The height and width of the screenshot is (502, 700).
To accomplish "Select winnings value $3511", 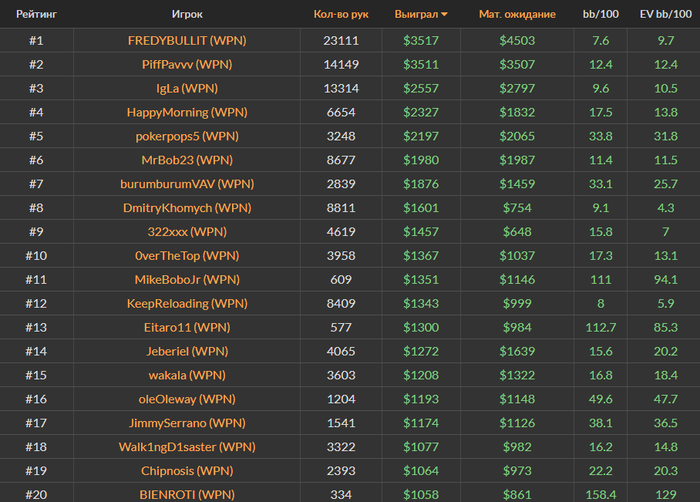I will pos(421,65).
